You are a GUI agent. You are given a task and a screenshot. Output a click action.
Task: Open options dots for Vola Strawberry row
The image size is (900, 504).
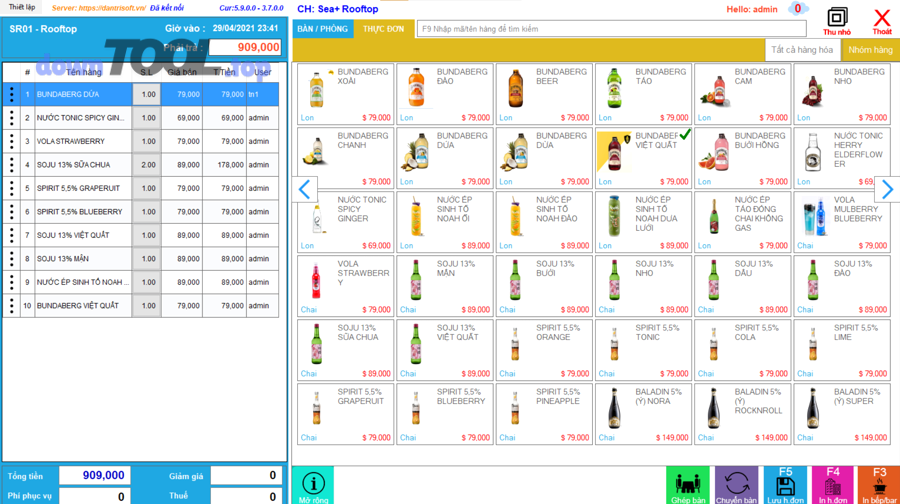12,141
